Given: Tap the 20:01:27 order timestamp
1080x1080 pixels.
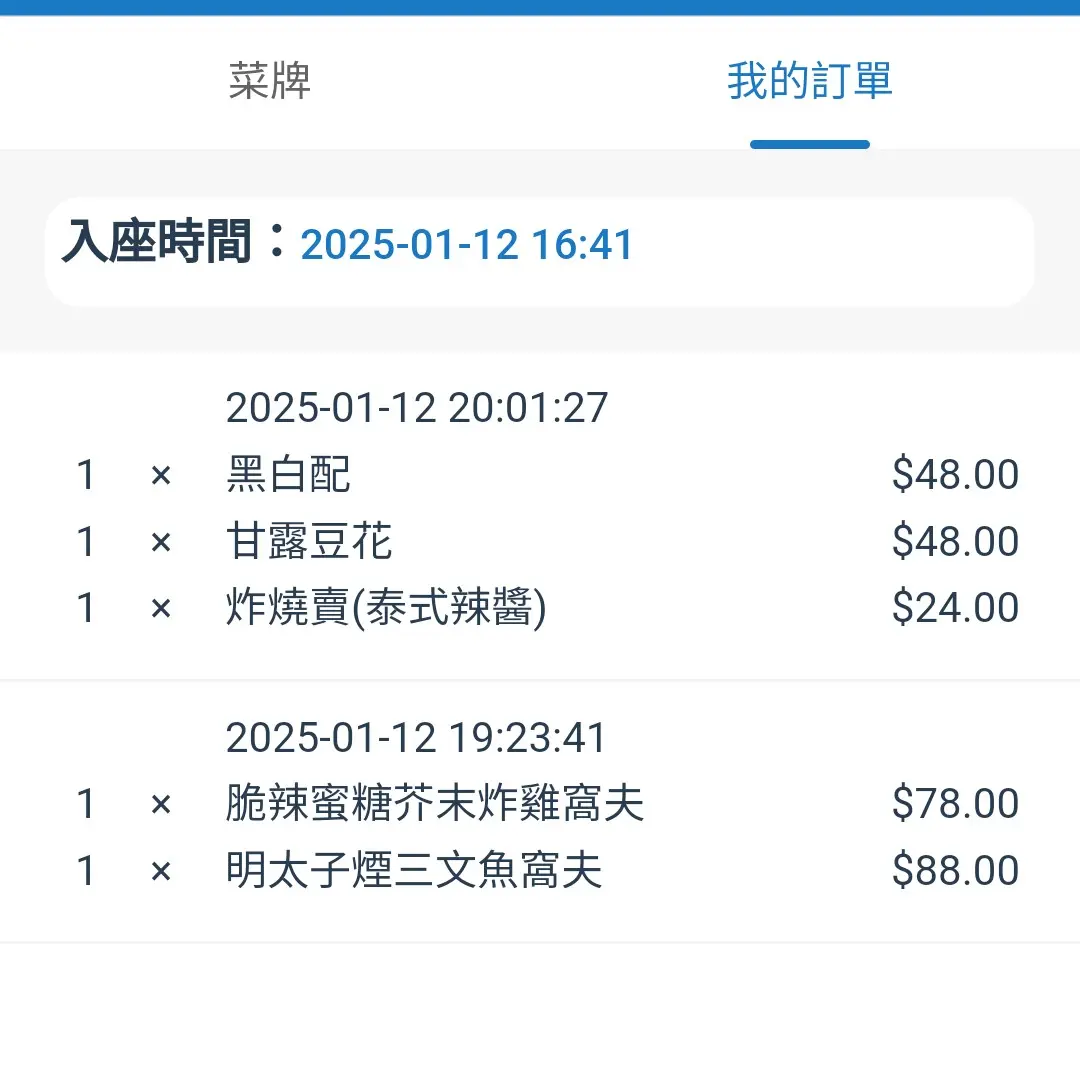Looking at the screenshot, I should click(x=417, y=408).
